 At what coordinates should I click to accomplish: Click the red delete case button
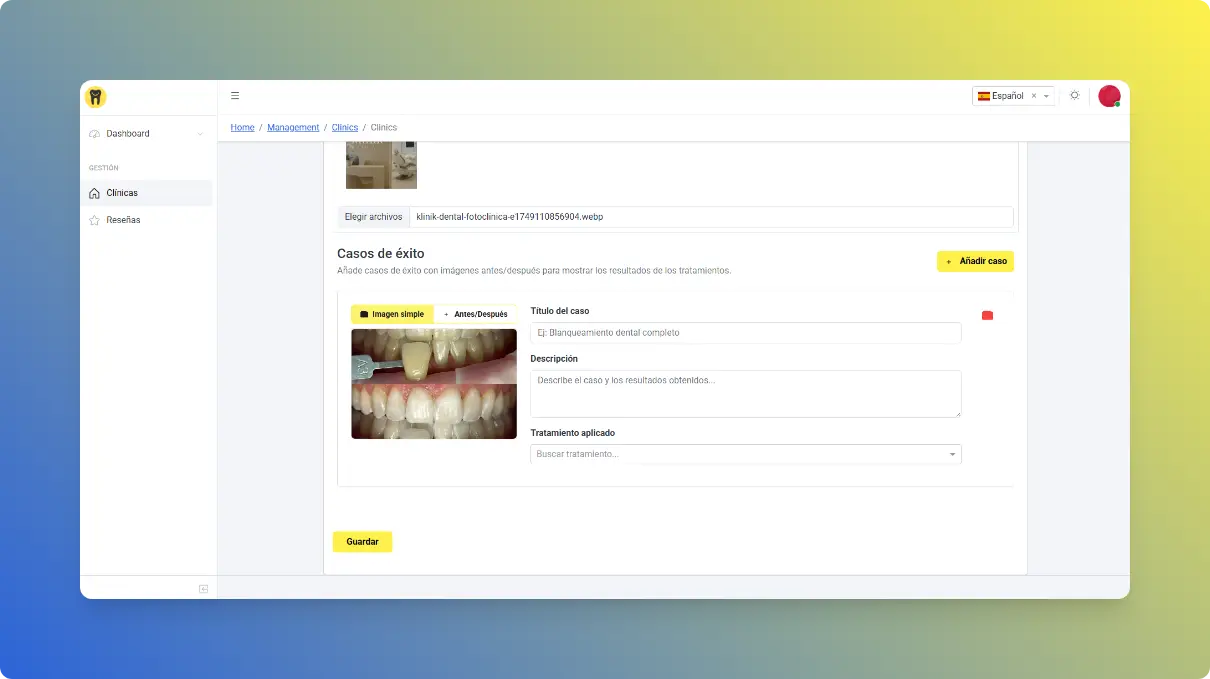(987, 316)
